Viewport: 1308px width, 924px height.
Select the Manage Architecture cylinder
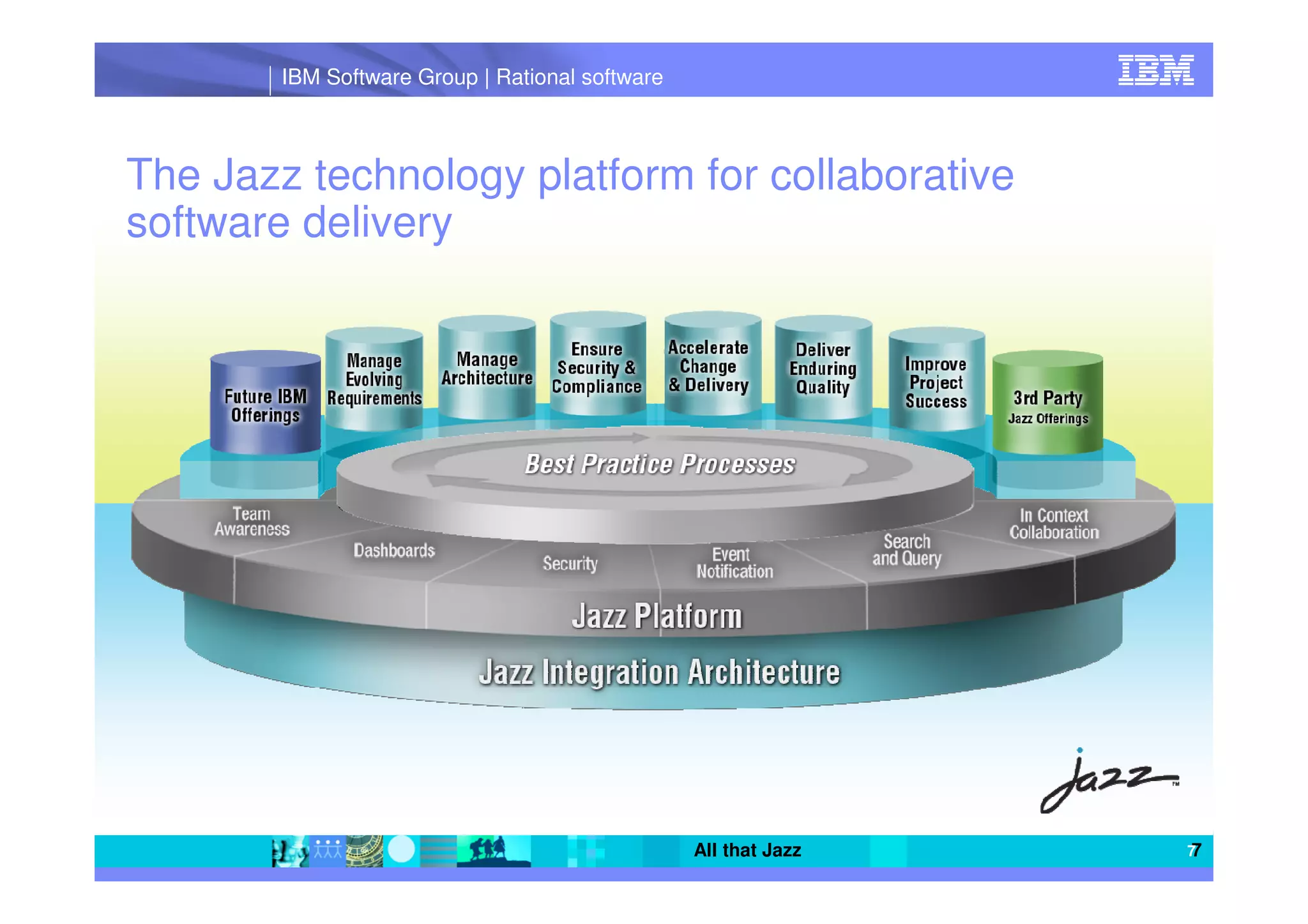[x=487, y=368]
